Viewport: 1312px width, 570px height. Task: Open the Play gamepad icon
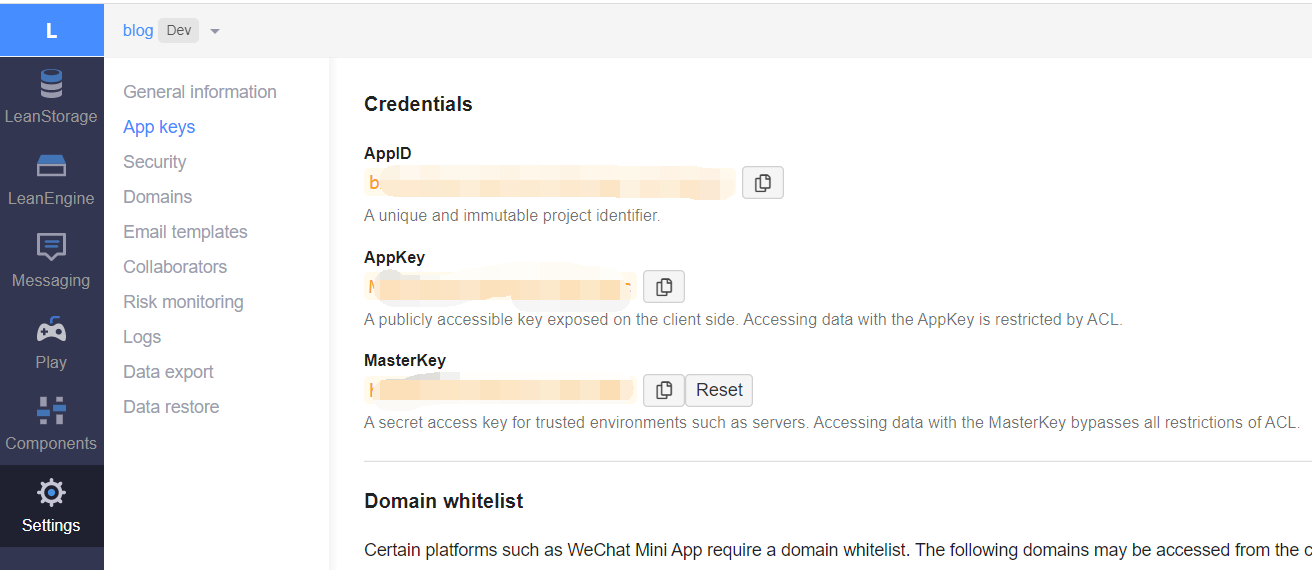tap(51, 329)
